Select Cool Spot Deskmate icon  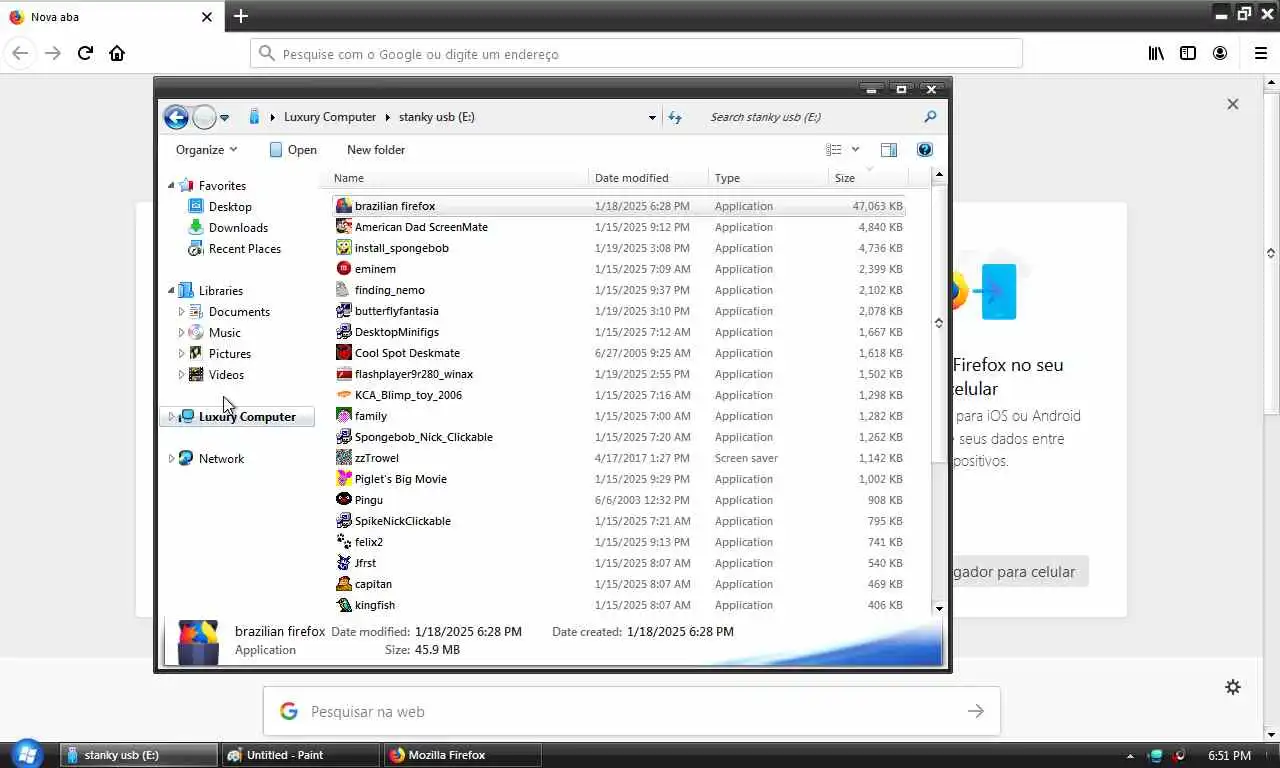tap(344, 353)
